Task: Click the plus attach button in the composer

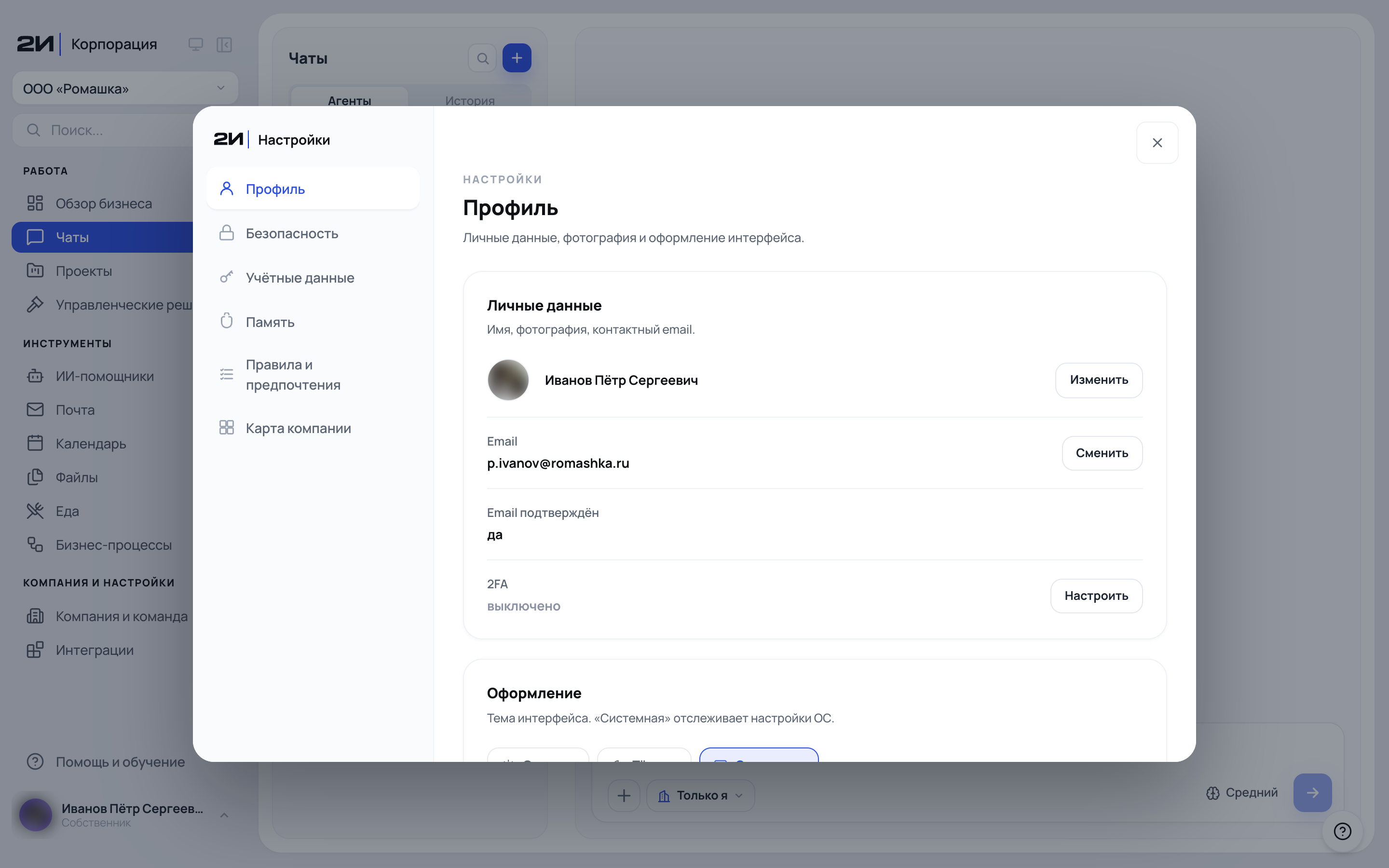Action: [624, 795]
